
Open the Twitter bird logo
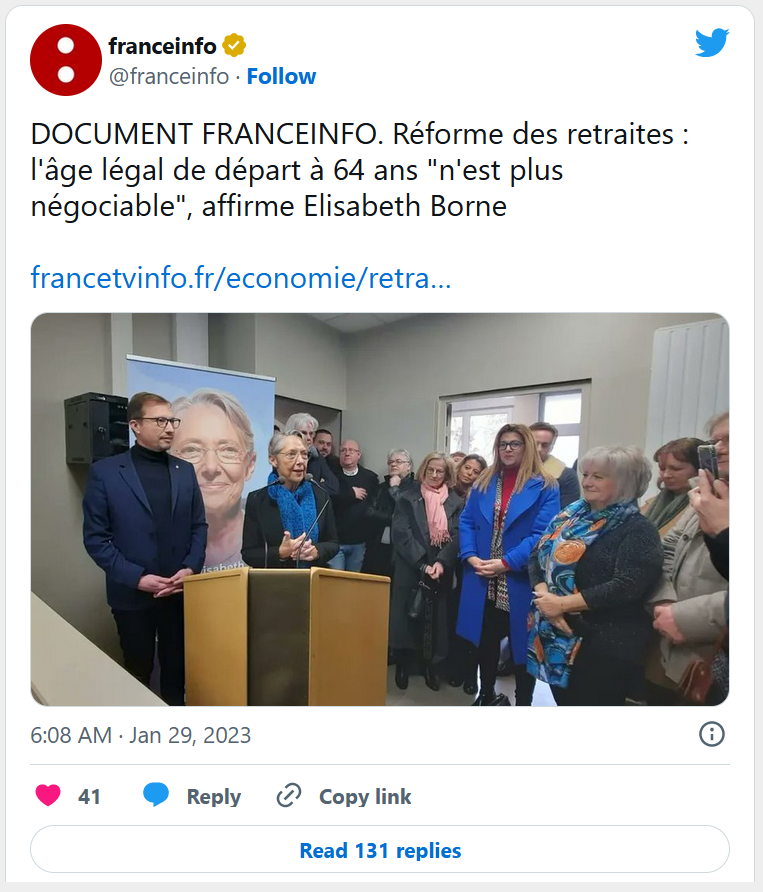tap(712, 42)
